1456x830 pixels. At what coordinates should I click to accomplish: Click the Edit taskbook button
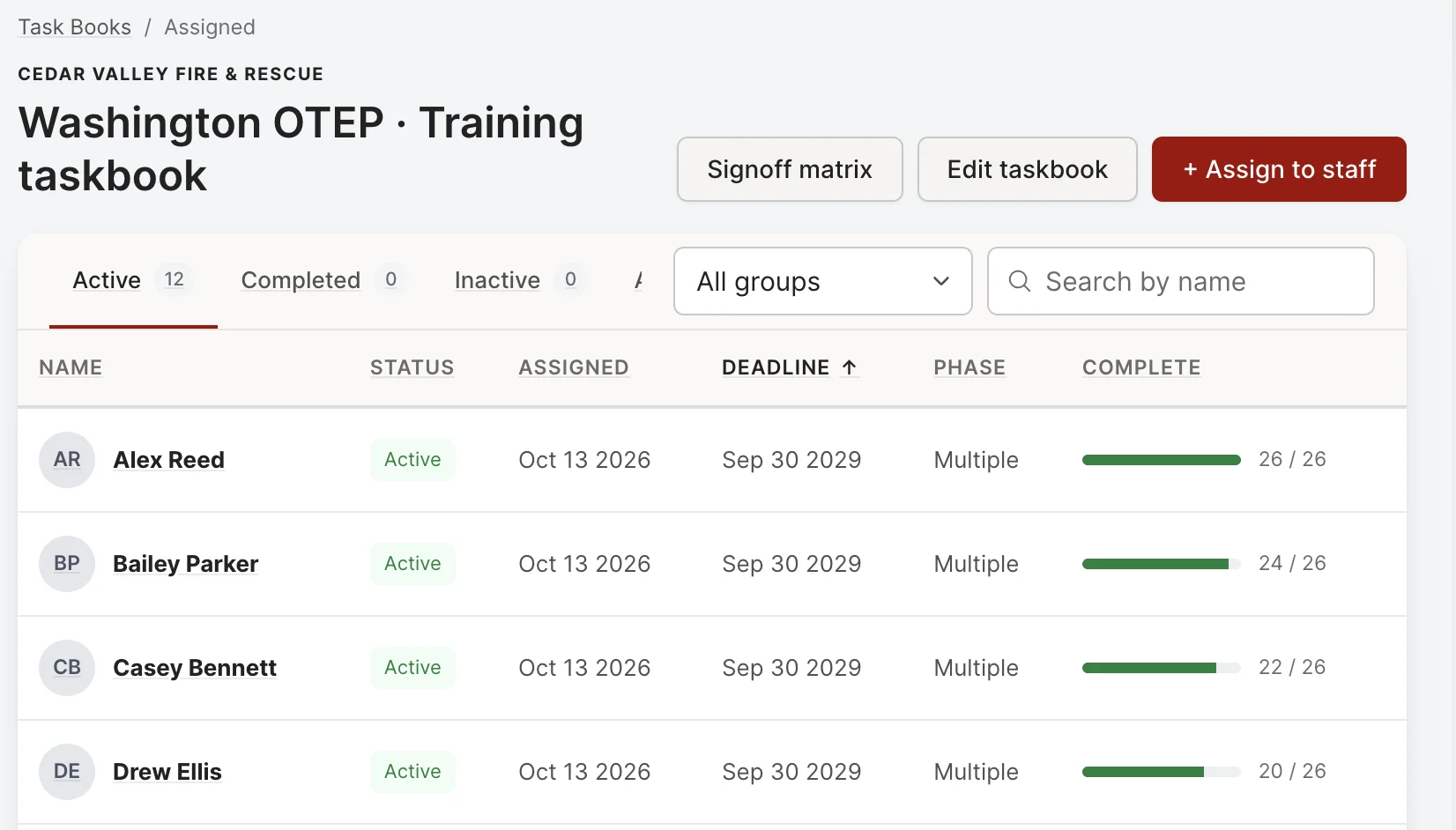coord(1028,169)
